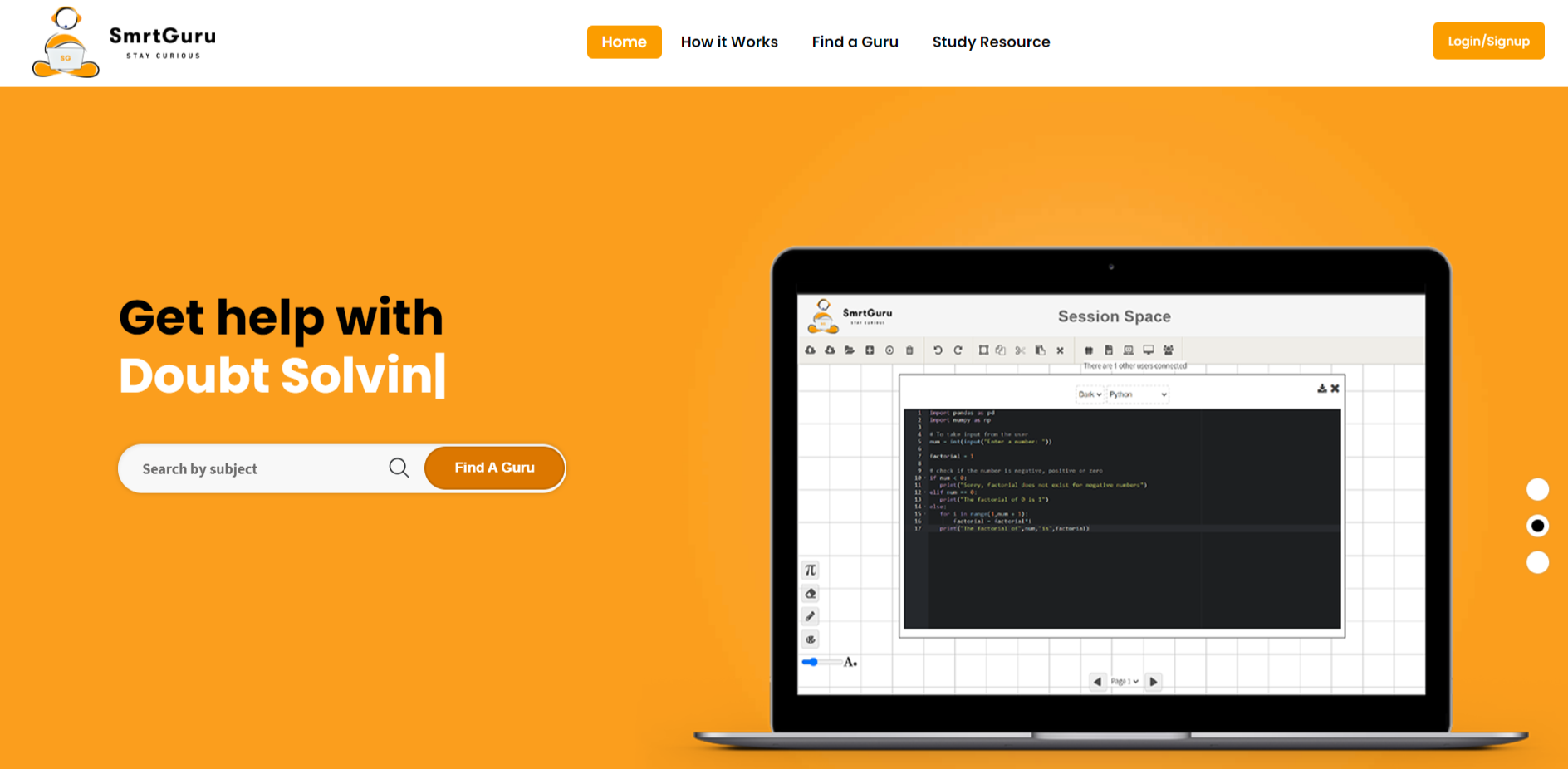
Task: Close the code editor panel with X
Action: click(1335, 388)
